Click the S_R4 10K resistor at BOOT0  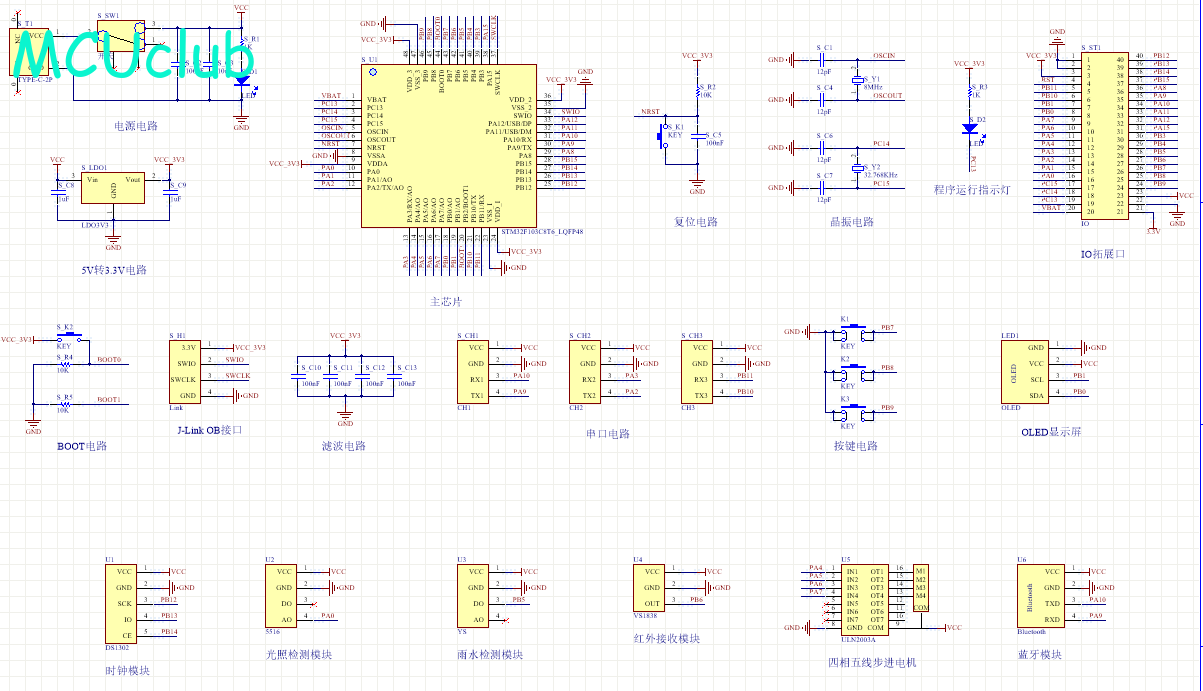(x=64, y=364)
